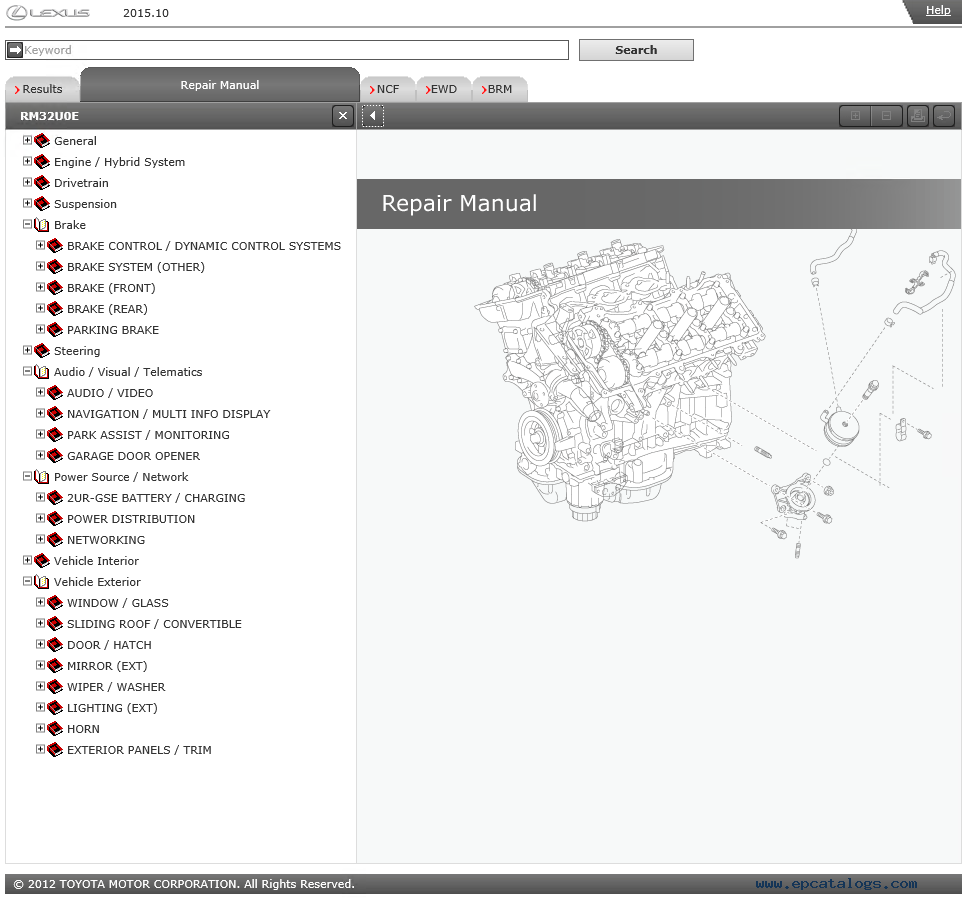Click the www.epcatalogs.com link
968x900 pixels.
pyautogui.click(x=837, y=884)
